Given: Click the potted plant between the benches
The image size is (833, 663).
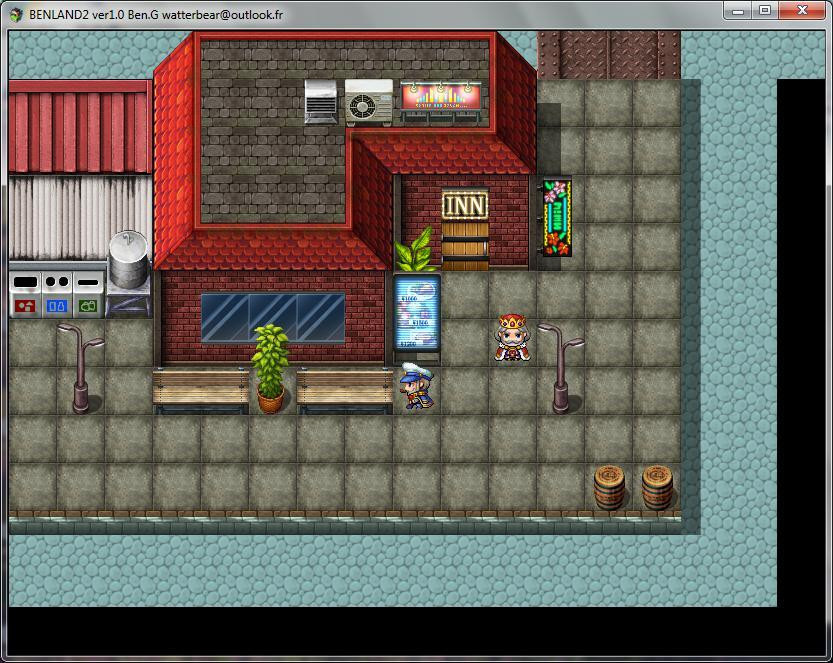Looking at the screenshot, I should coord(270,369).
